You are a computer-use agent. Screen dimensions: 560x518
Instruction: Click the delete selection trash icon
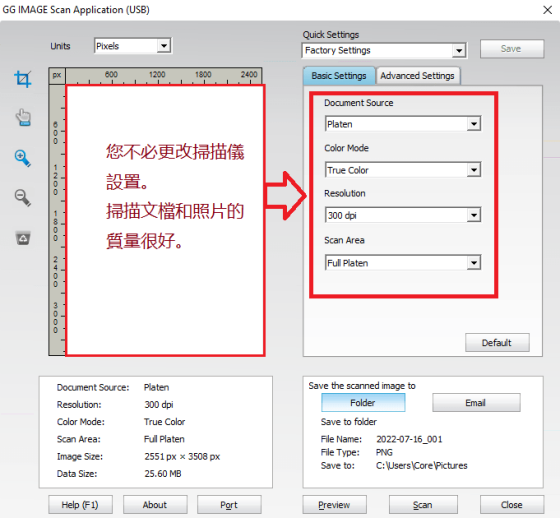tap(23, 238)
